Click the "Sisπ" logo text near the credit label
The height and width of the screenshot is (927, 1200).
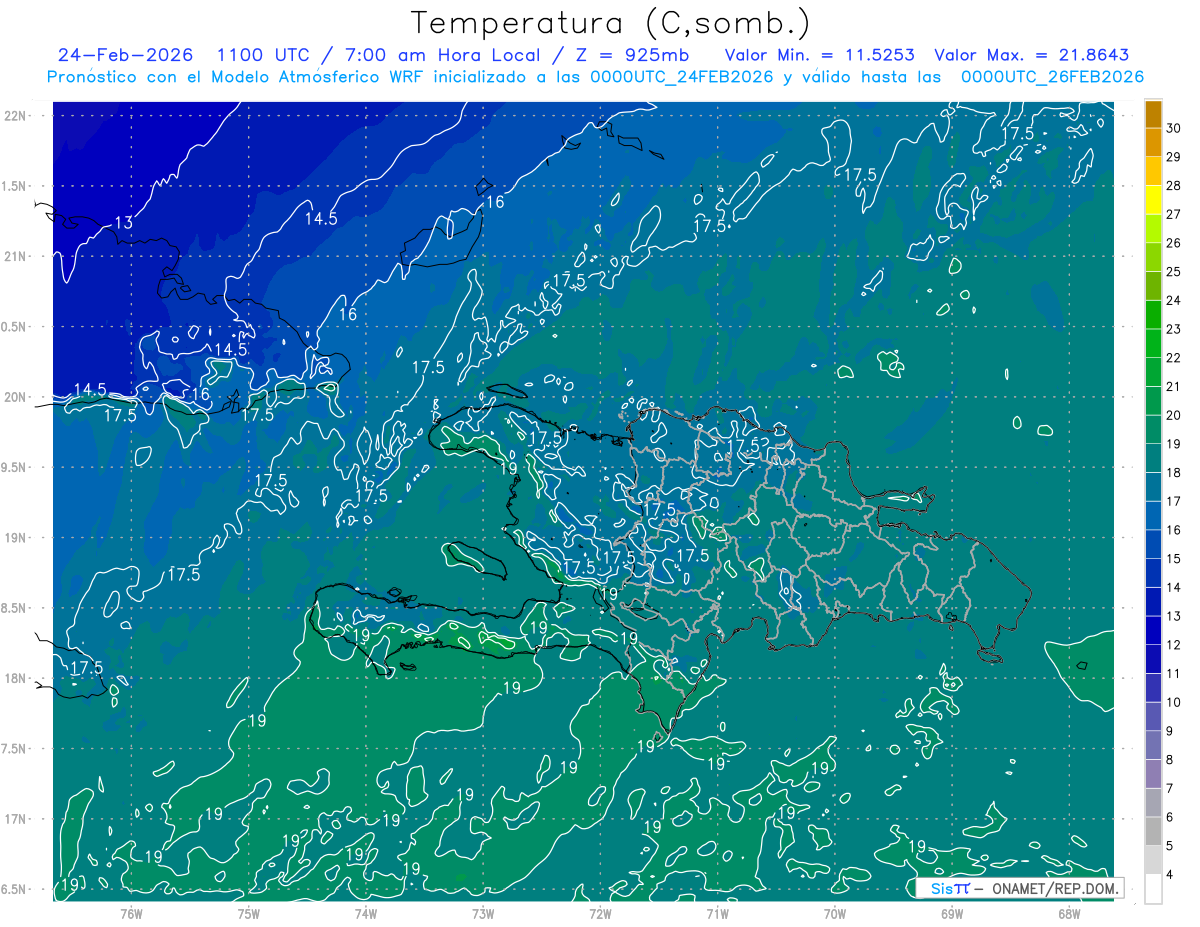950,888
